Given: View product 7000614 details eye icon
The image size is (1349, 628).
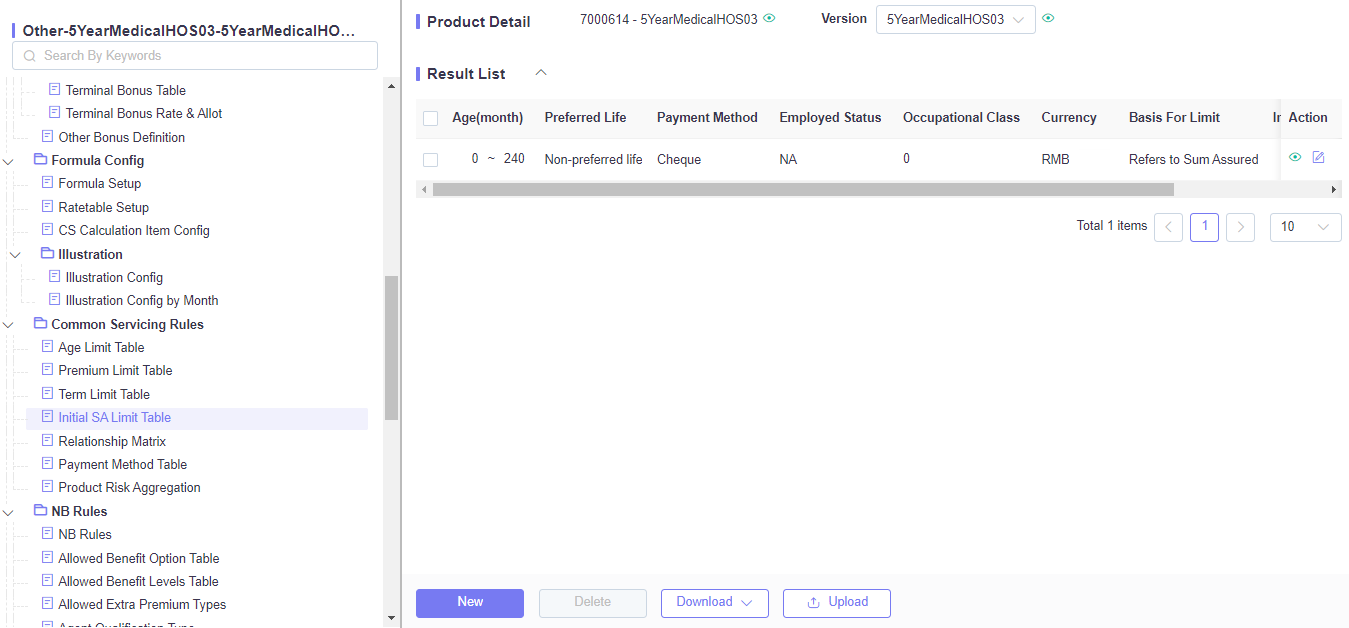Looking at the screenshot, I should point(769,18).
